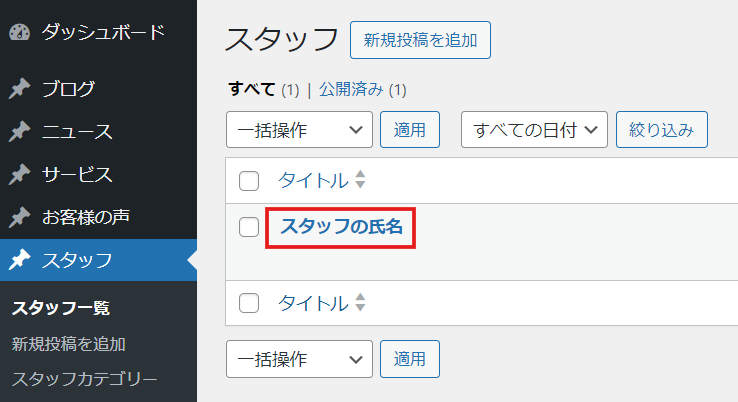The width and height of the screenshot is (738, 402).
Task: Tick the checkbox for スタッフの氏名 row
Action: pyautogui.click(x=249, y=227)
